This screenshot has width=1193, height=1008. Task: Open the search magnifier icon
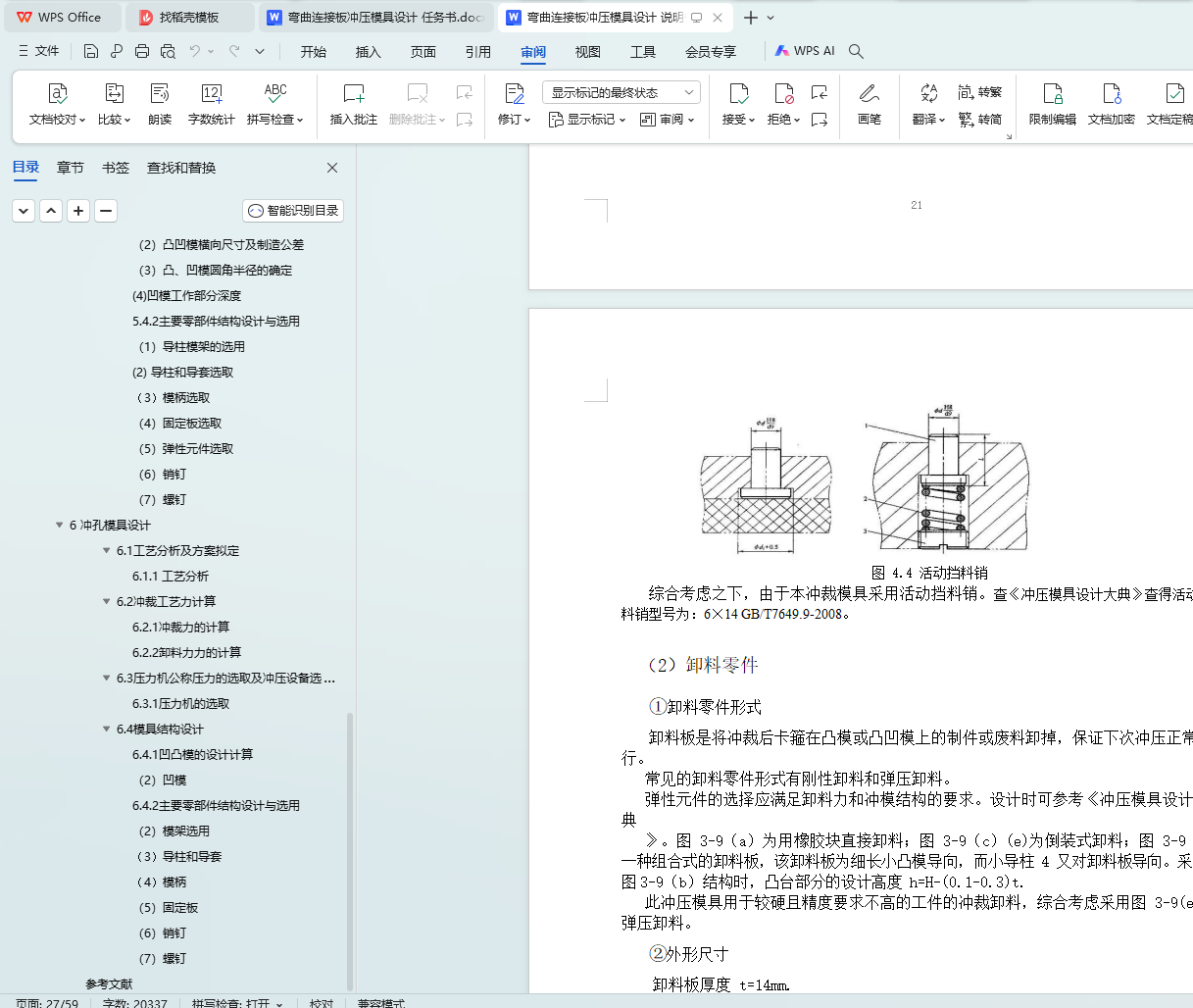pyautogui.click(x=856, y=51)
